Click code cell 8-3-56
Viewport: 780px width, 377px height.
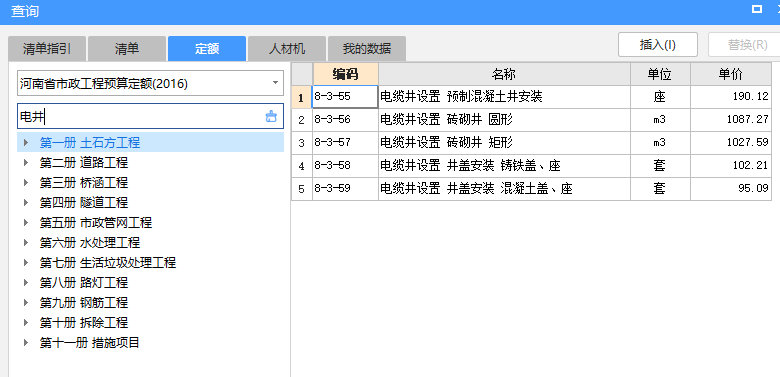pos(345,120)
